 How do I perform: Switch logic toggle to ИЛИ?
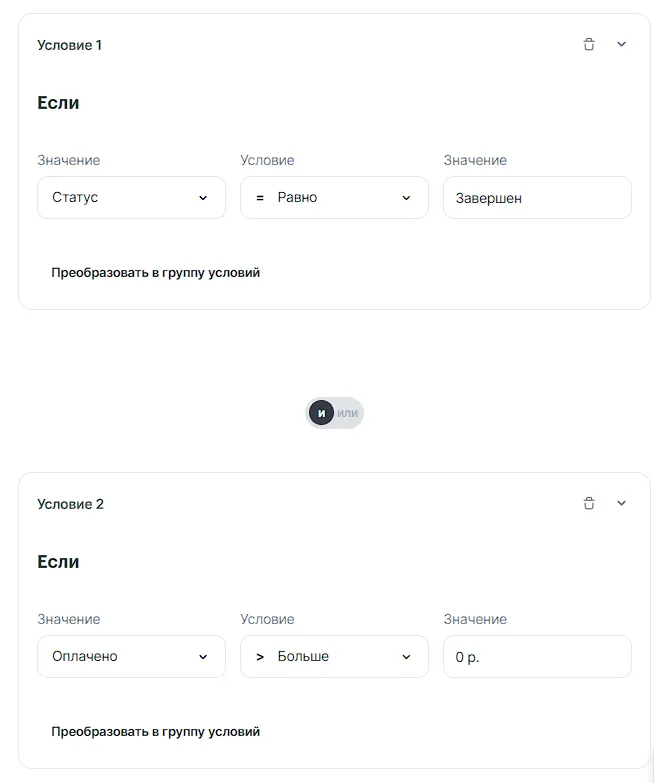click(347, 413)
